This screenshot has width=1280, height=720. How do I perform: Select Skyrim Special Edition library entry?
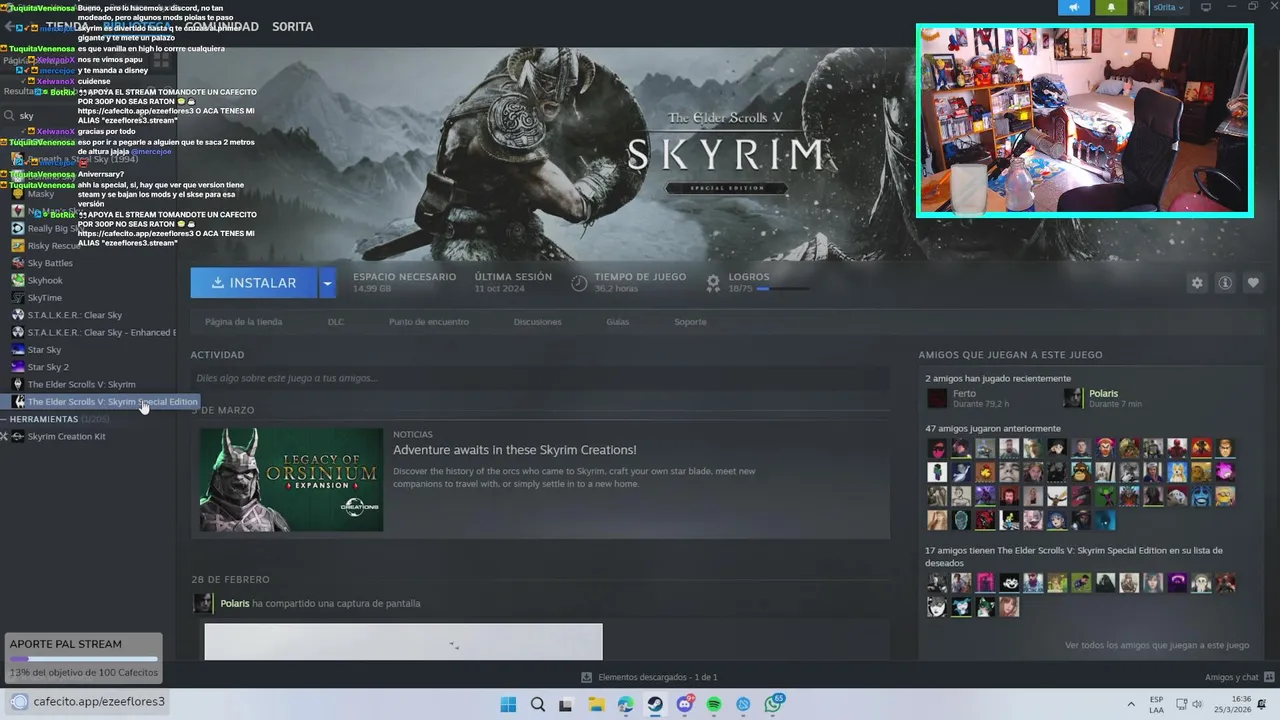point(112,402)
